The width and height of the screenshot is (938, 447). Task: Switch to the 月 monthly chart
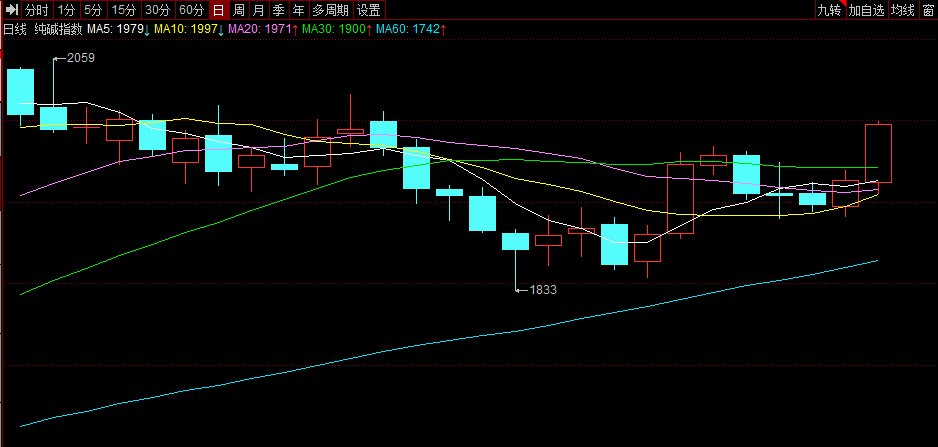[x=258, y=10]
